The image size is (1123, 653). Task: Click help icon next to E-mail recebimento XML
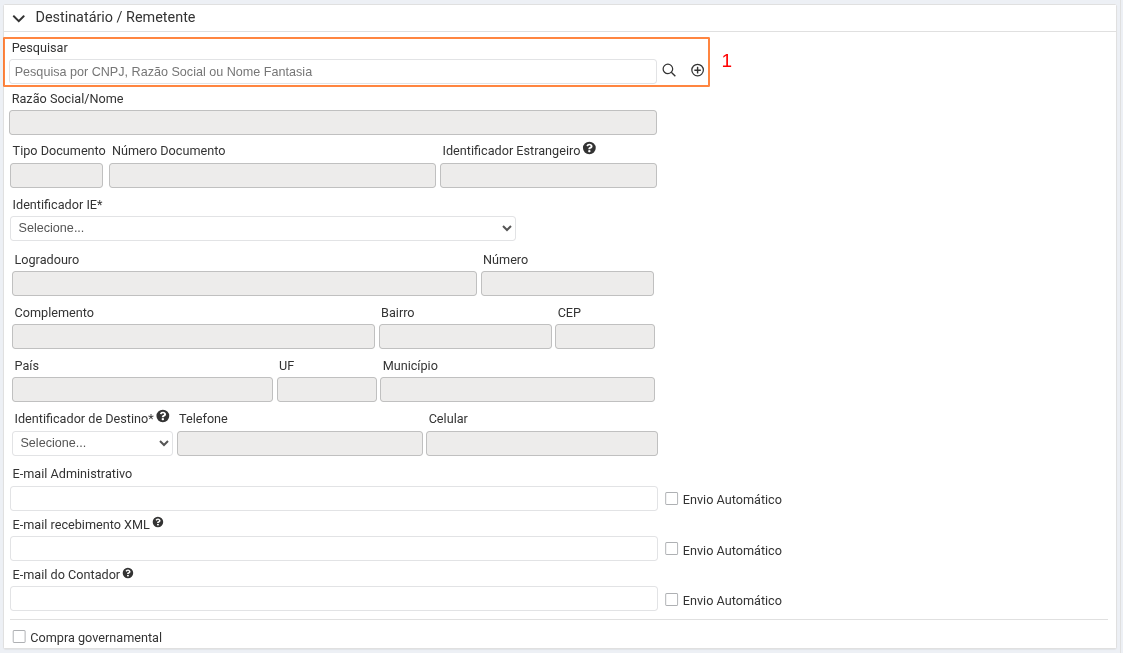(x=158, y=522)
